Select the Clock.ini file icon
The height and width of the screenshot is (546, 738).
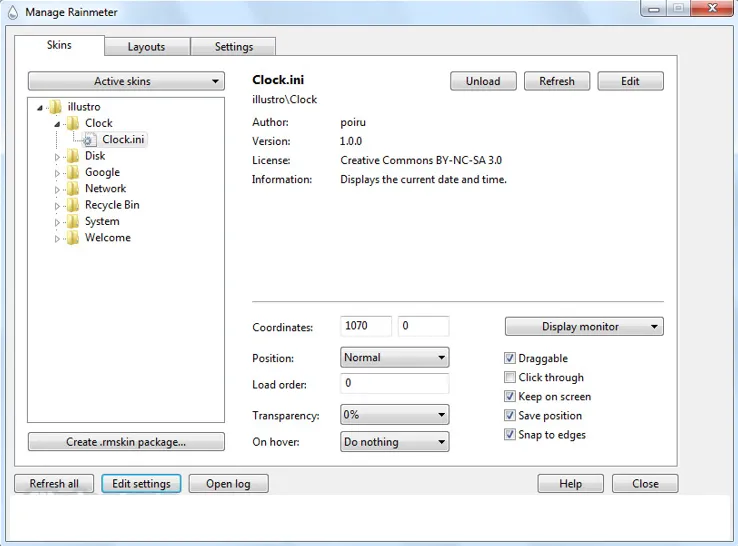pyautogui.click(x=88, y=140)
